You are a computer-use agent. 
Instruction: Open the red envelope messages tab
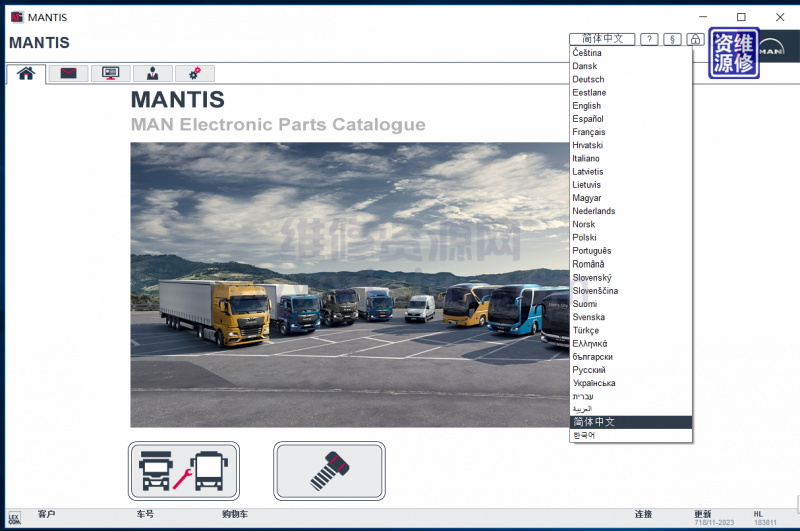[x=68, y=73]
